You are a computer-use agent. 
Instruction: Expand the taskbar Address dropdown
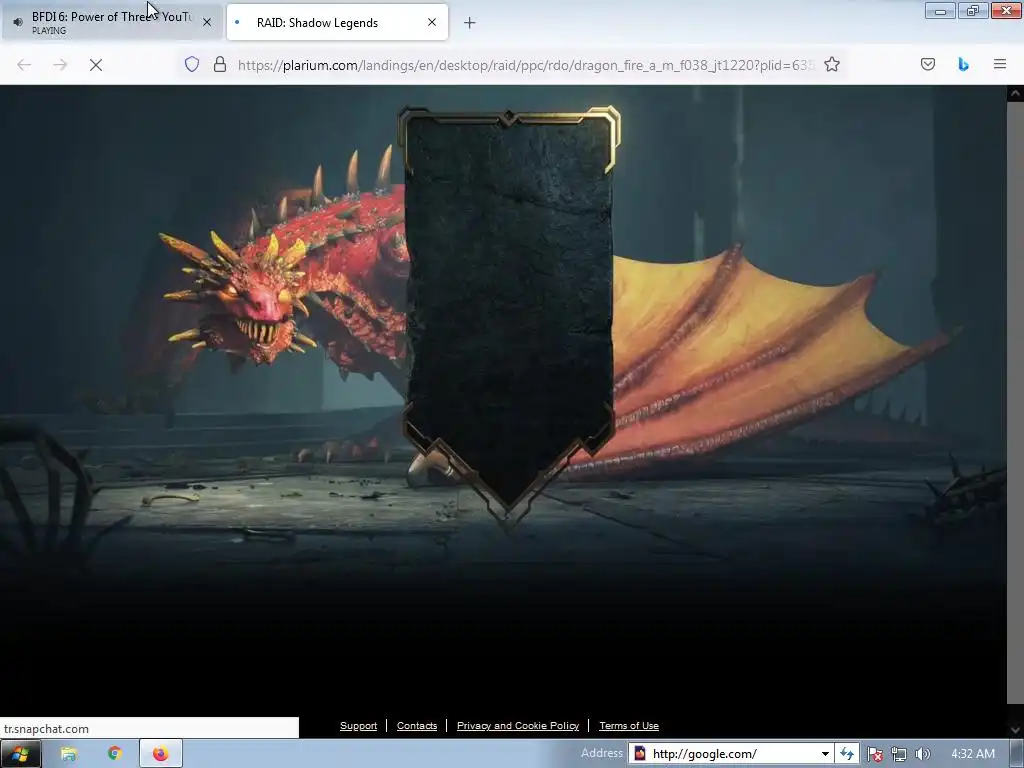[x=825, y=754]
